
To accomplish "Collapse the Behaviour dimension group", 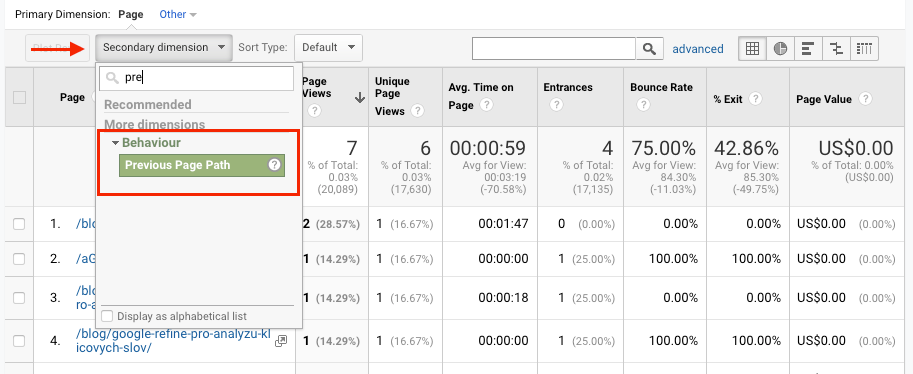I will coord(147,143).
